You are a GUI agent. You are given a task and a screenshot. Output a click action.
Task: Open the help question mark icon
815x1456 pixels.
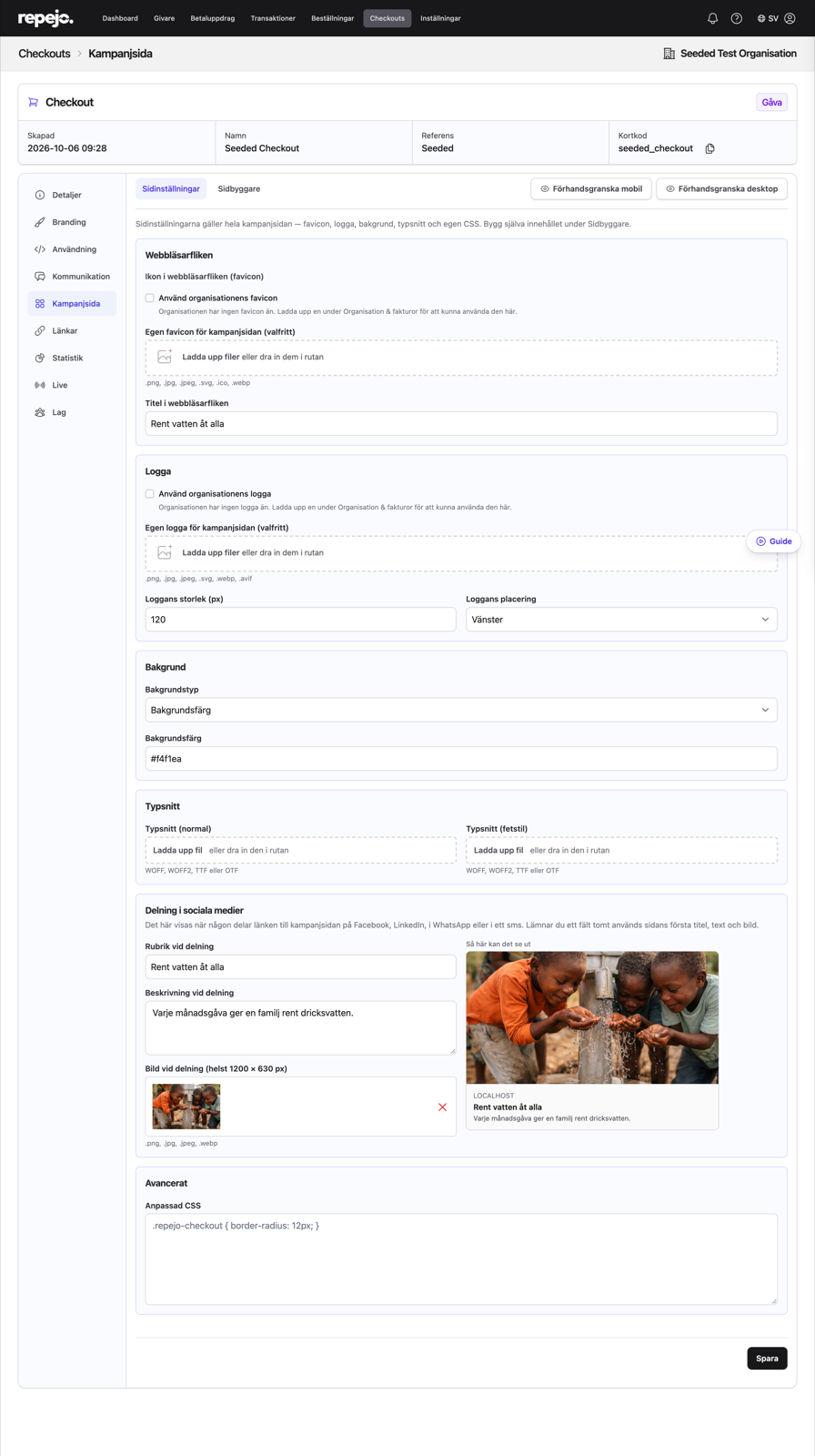point(737,18)
